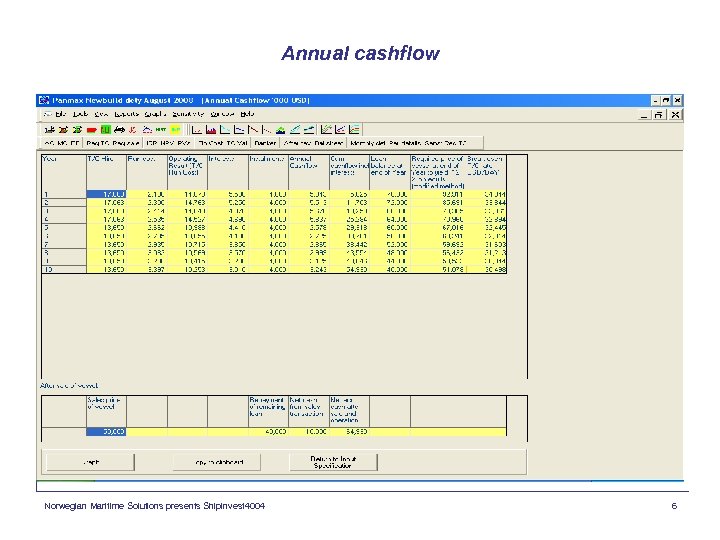Click the T/C Hire column header
720x540 pixels.
click(107, 172)
